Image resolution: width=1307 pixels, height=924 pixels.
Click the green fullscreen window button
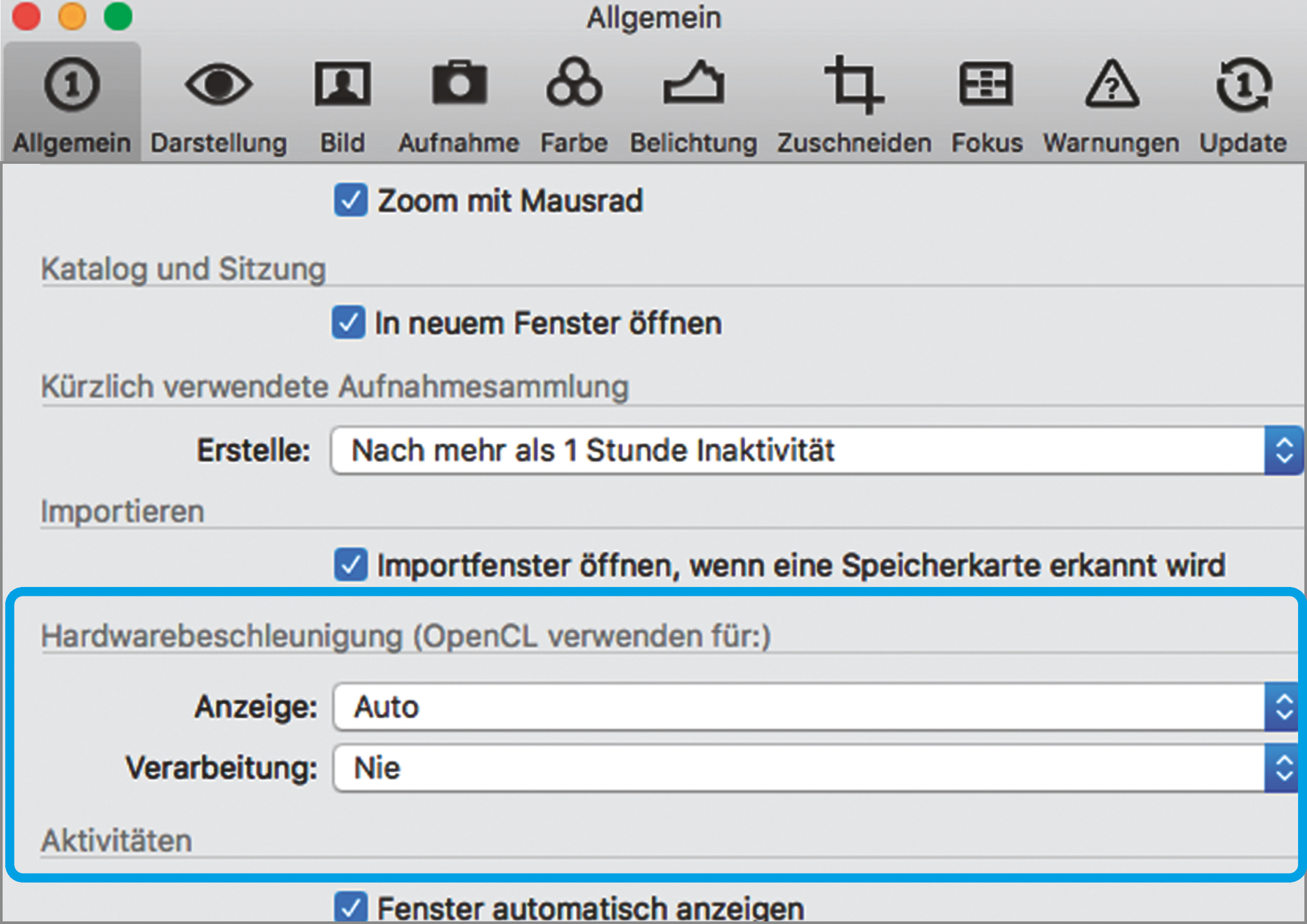[118, 16]
